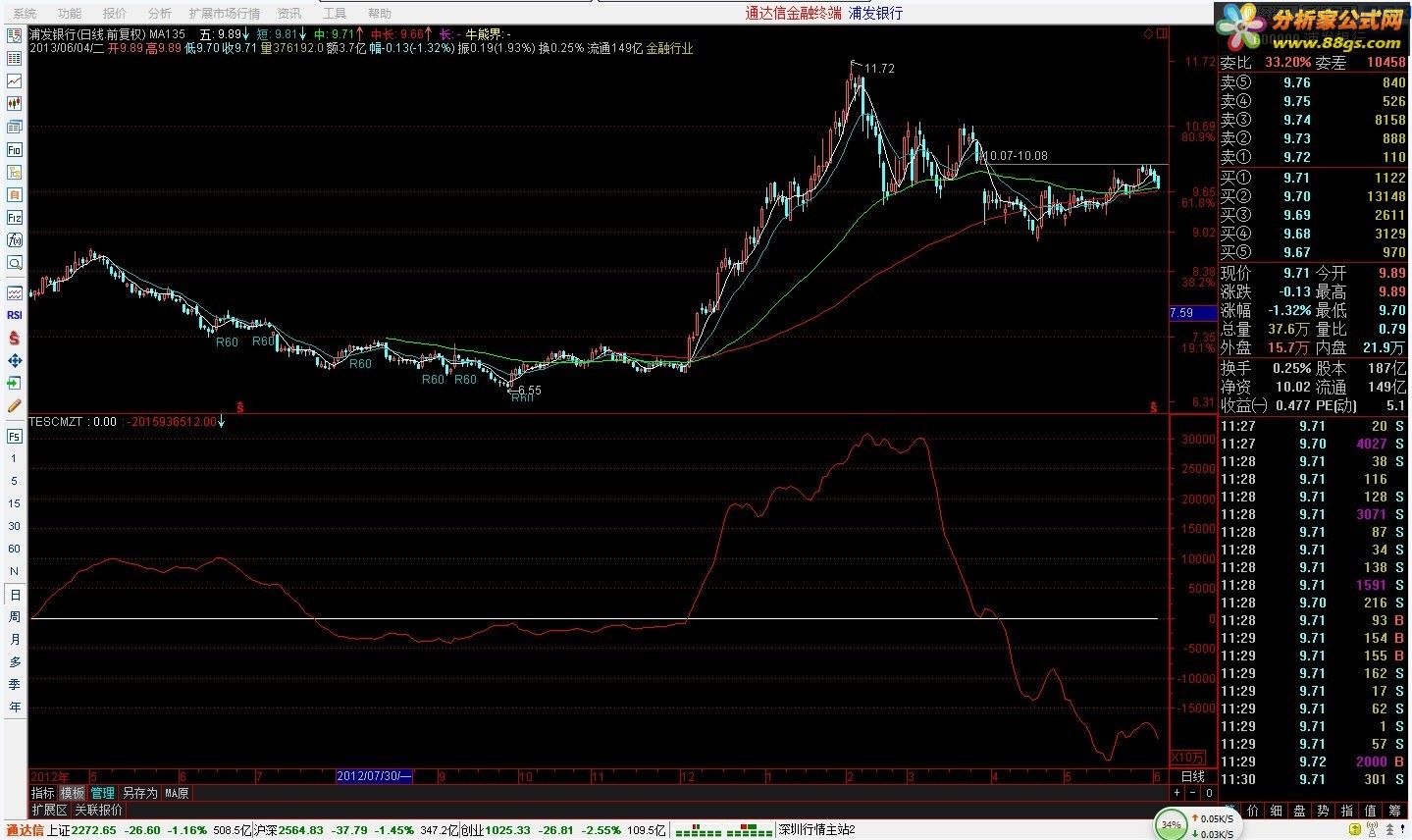Select the 日 daily period
Viewport: 1412px width, 840px height.
(15, 595)
